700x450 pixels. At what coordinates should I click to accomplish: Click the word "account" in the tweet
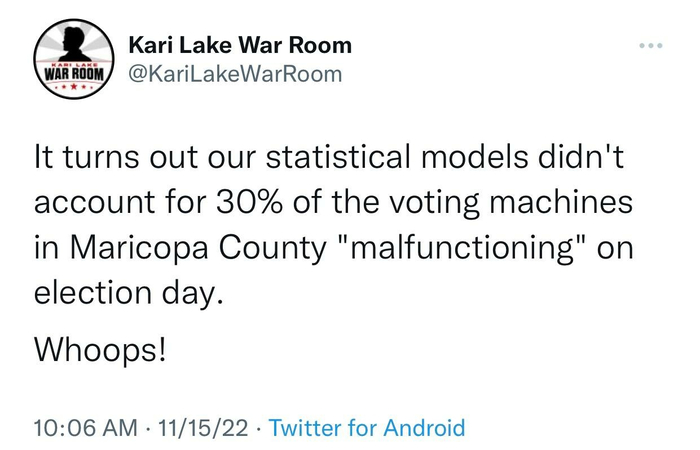[90, 203]
